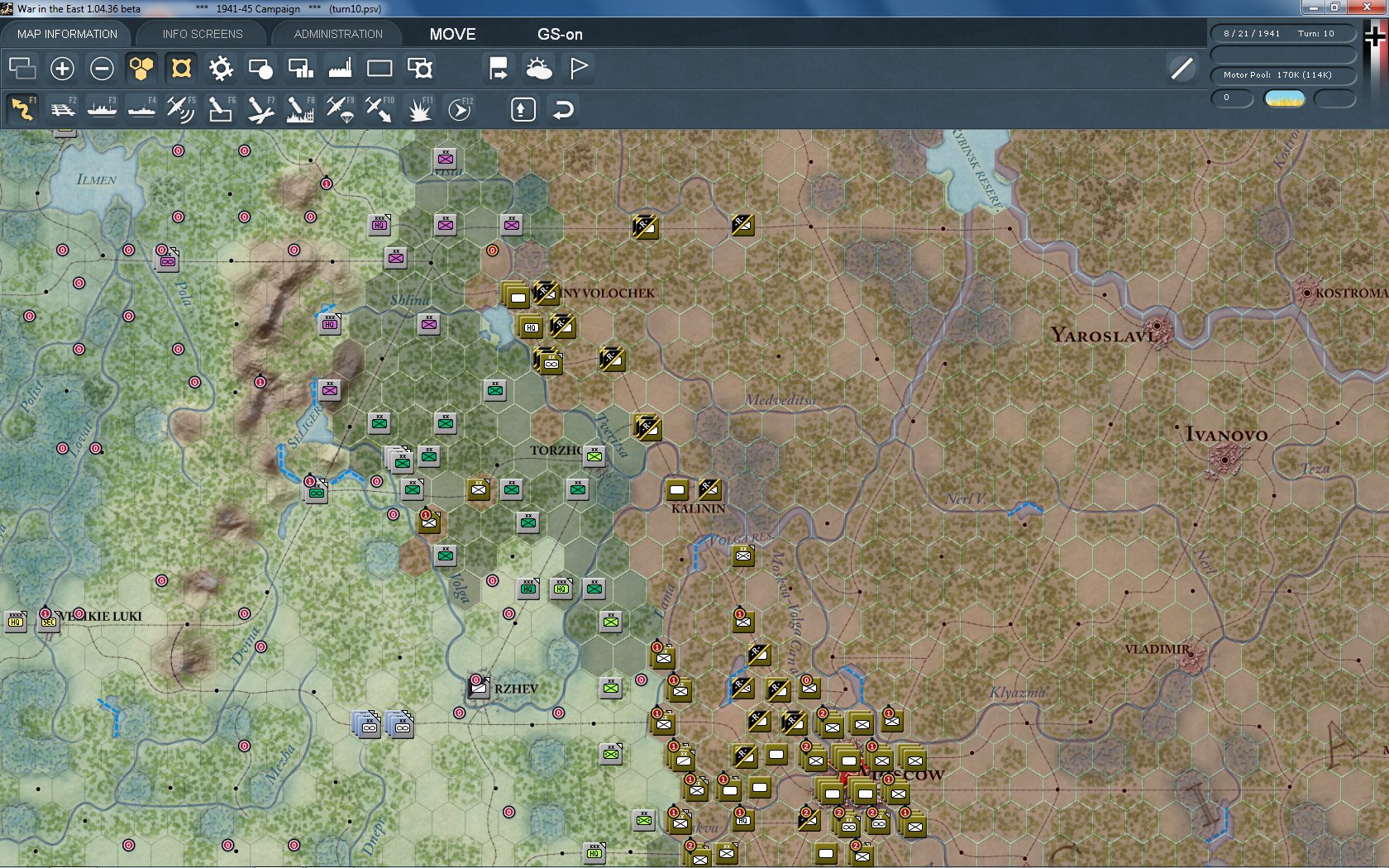The height and width of the screenshot is (868, 1389).
Task: Click the F12 circled arrow icon
Action: pyautogui.click(x=460, y=108)
